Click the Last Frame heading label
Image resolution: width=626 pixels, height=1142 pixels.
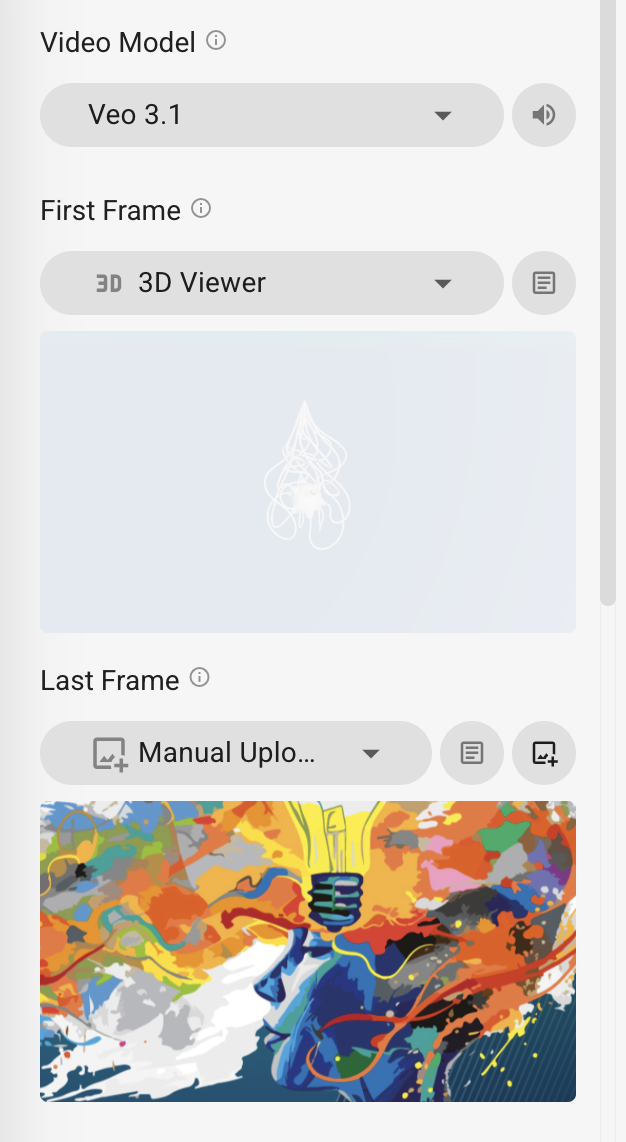click(x=110, y=680)
